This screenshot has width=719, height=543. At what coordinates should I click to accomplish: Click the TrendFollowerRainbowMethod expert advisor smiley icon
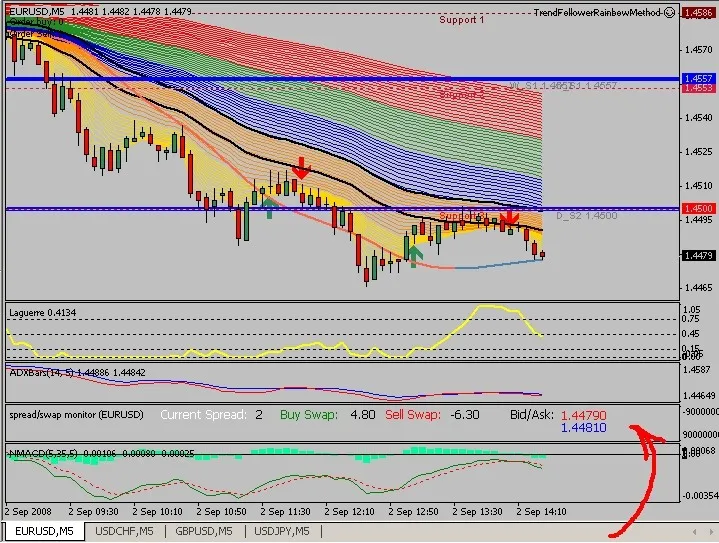[x=671, y=12]
